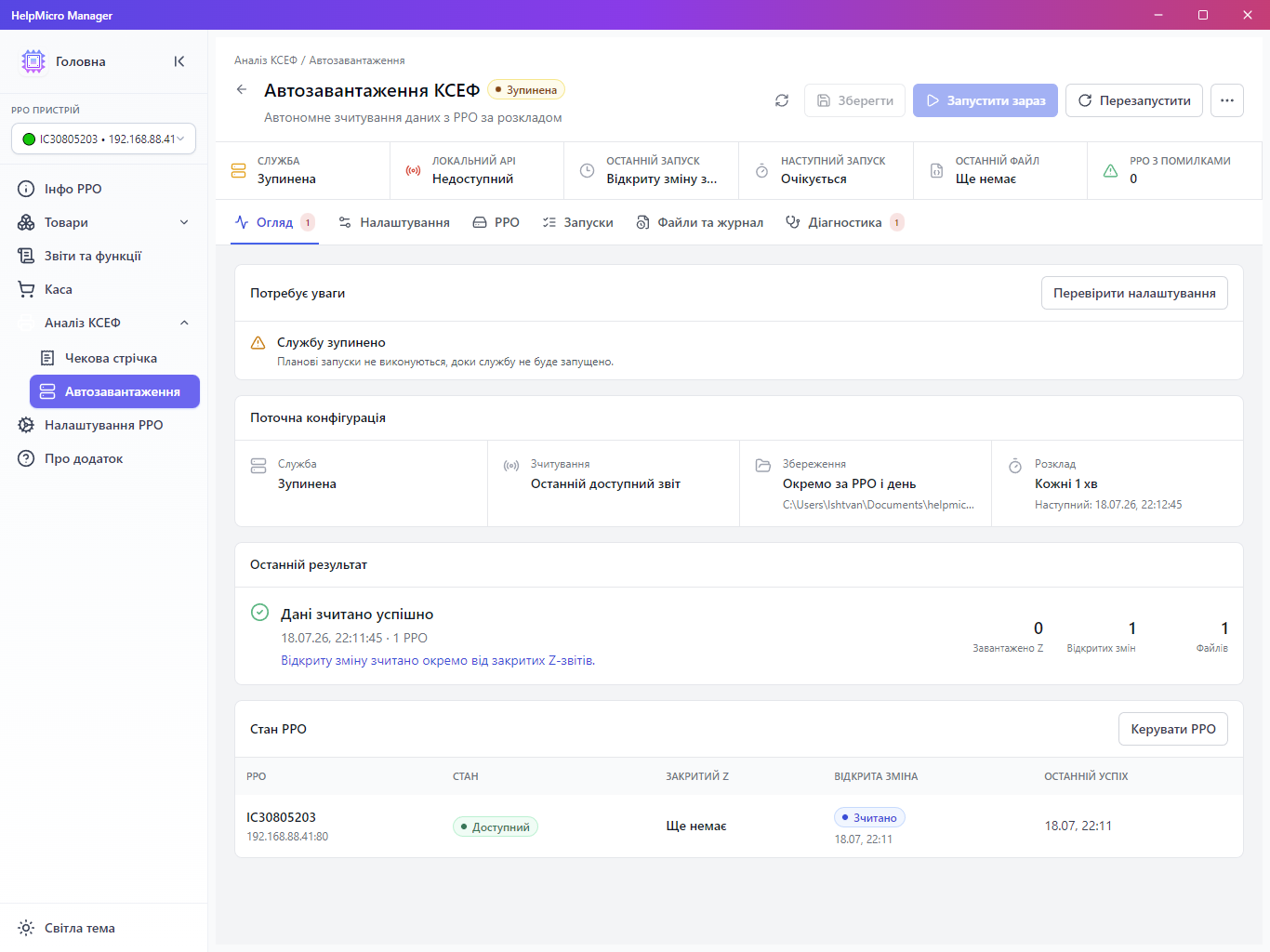Click the Зчитано badge in Відкрита зміна column
Viewport: 1270px width, 952px height.
[x=869, y=817]
